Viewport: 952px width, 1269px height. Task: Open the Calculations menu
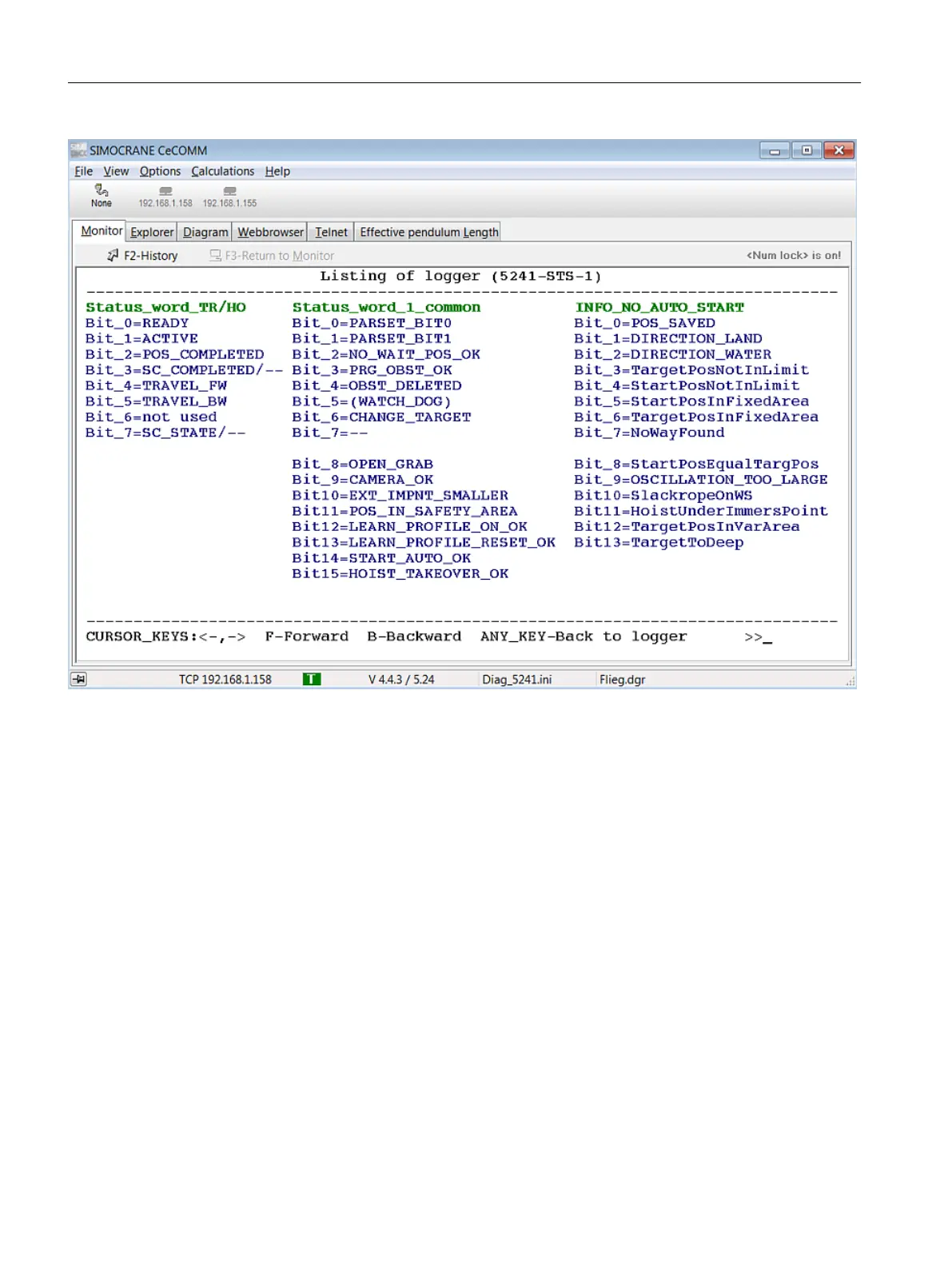[x=222, y=171]
